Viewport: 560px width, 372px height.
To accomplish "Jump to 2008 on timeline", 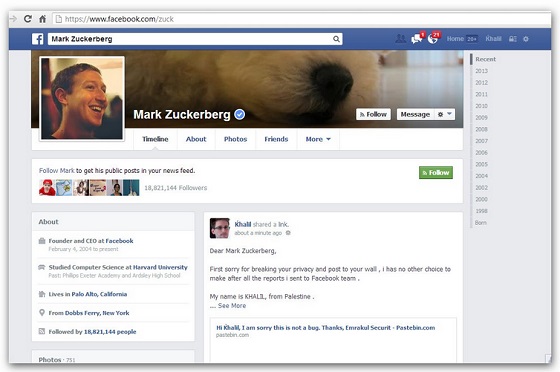I will (x=481, y=129).
